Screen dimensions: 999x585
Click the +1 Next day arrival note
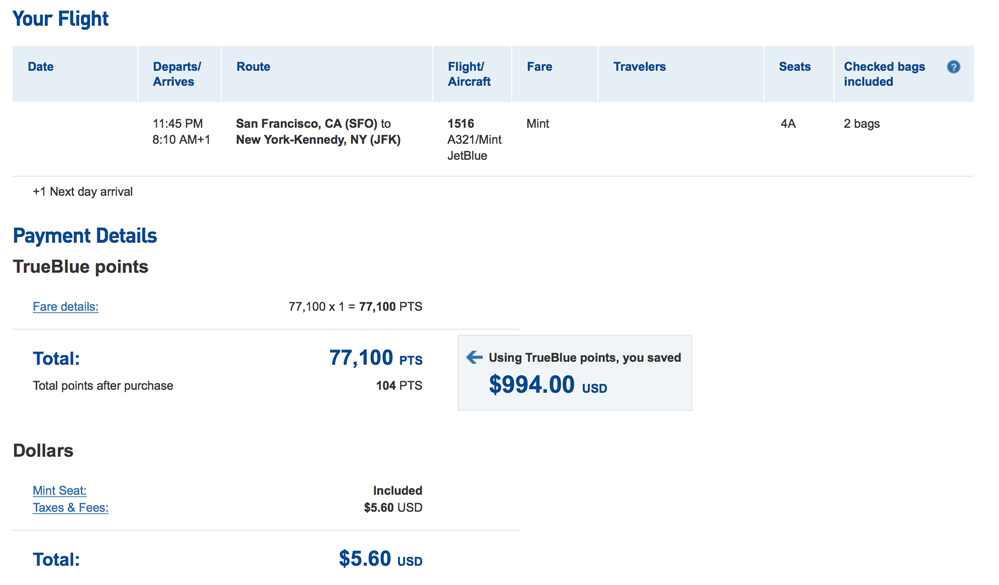[x=83, y=192]
